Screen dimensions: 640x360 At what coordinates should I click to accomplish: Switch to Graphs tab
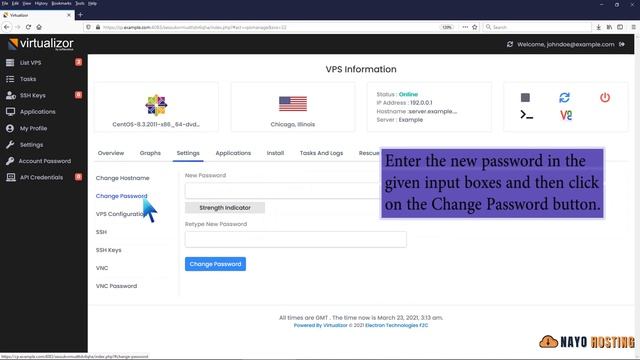[x=150, y=153]
